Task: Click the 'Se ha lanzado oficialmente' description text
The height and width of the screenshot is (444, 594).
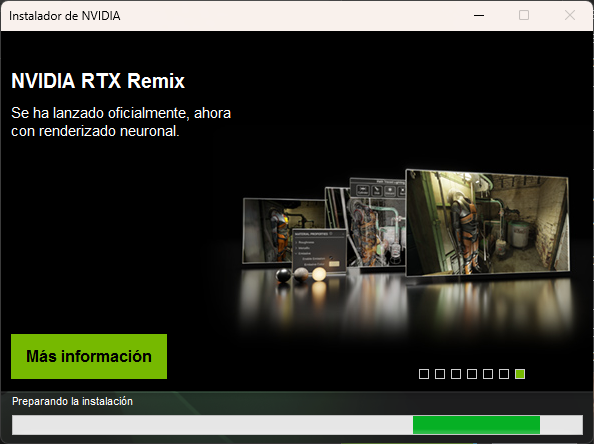Action: click(x=121, y=122)
